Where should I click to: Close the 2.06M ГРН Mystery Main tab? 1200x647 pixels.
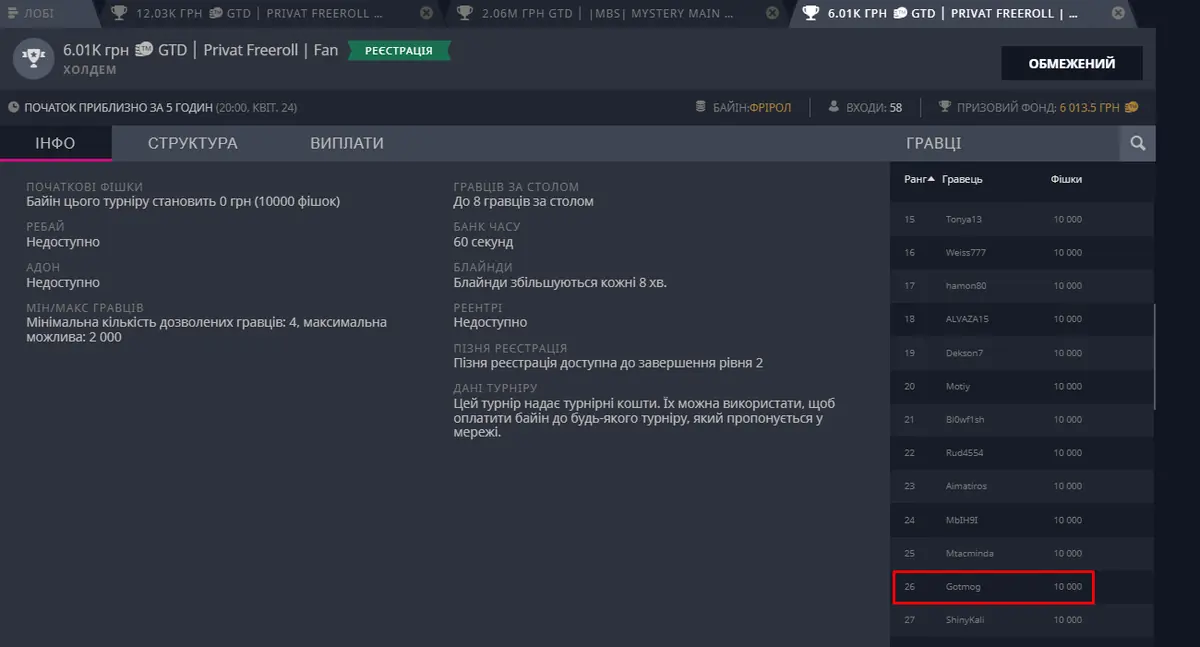[772, 13]
